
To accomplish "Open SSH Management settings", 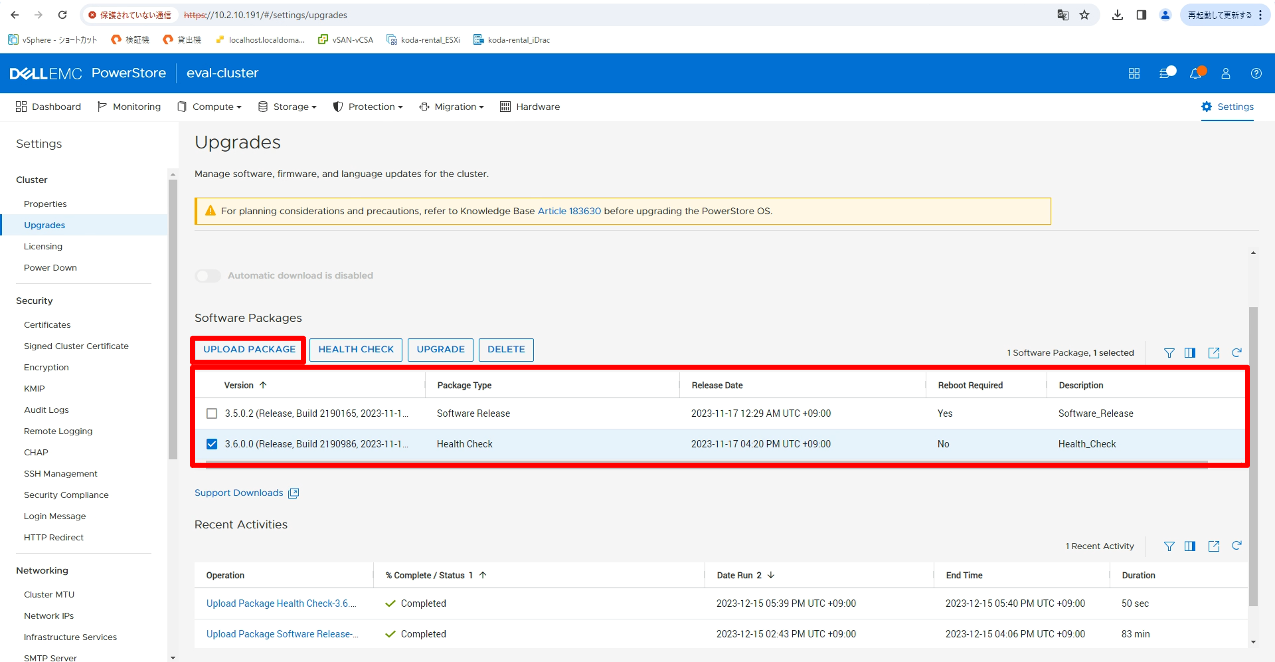I will [x=61, y=474].
